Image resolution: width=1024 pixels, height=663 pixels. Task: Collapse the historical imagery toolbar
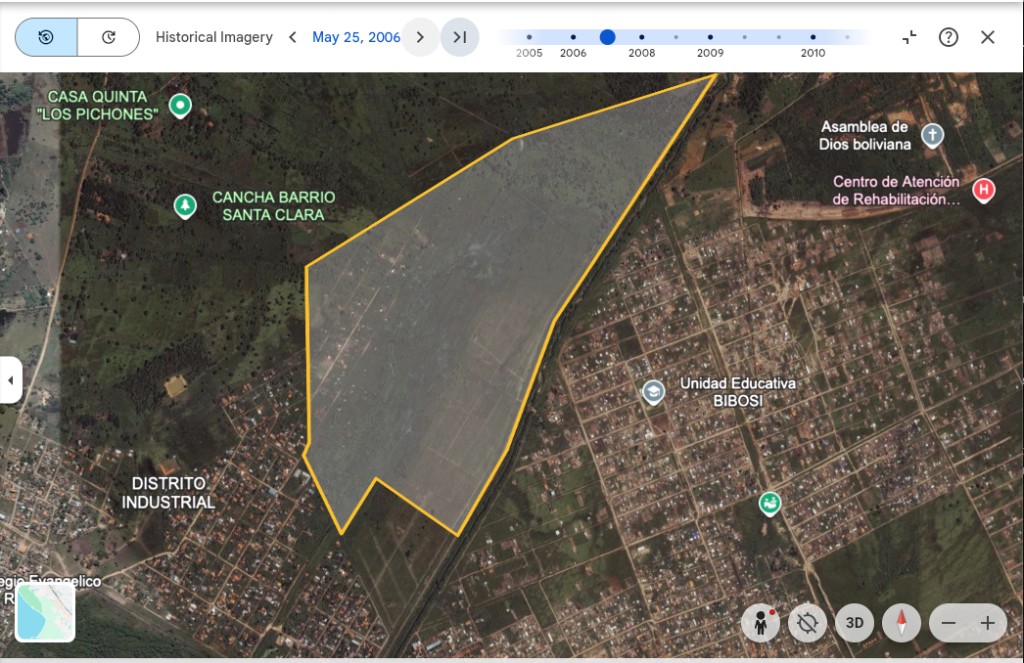909,37
